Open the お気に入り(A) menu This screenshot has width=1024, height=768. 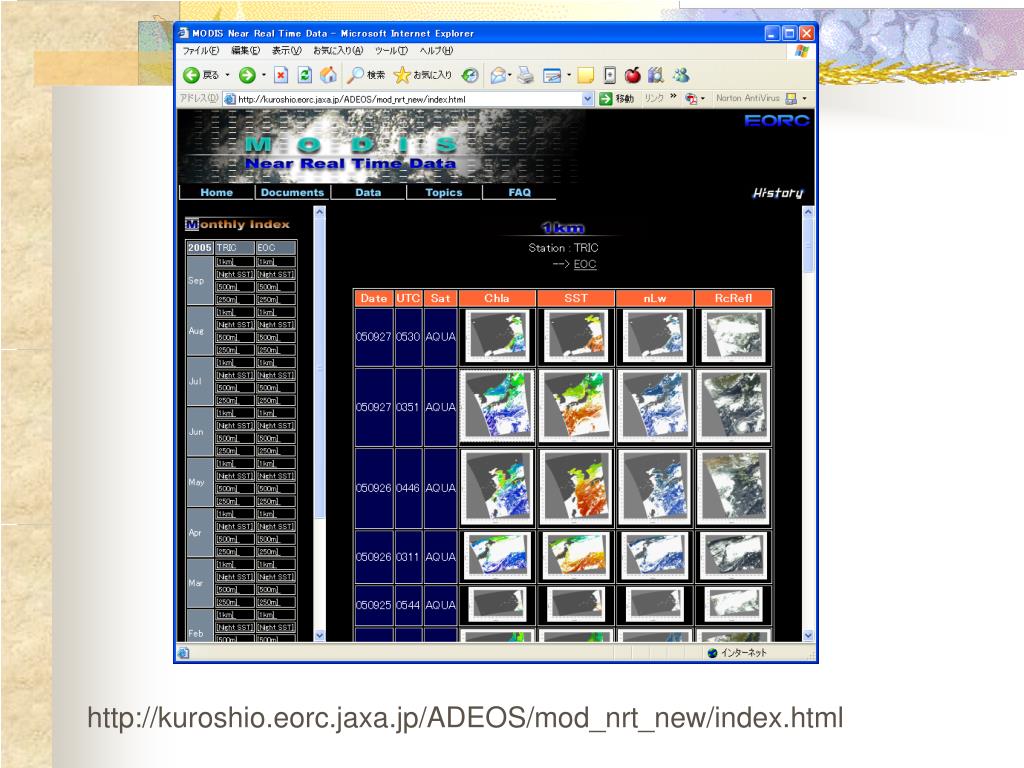338,50
